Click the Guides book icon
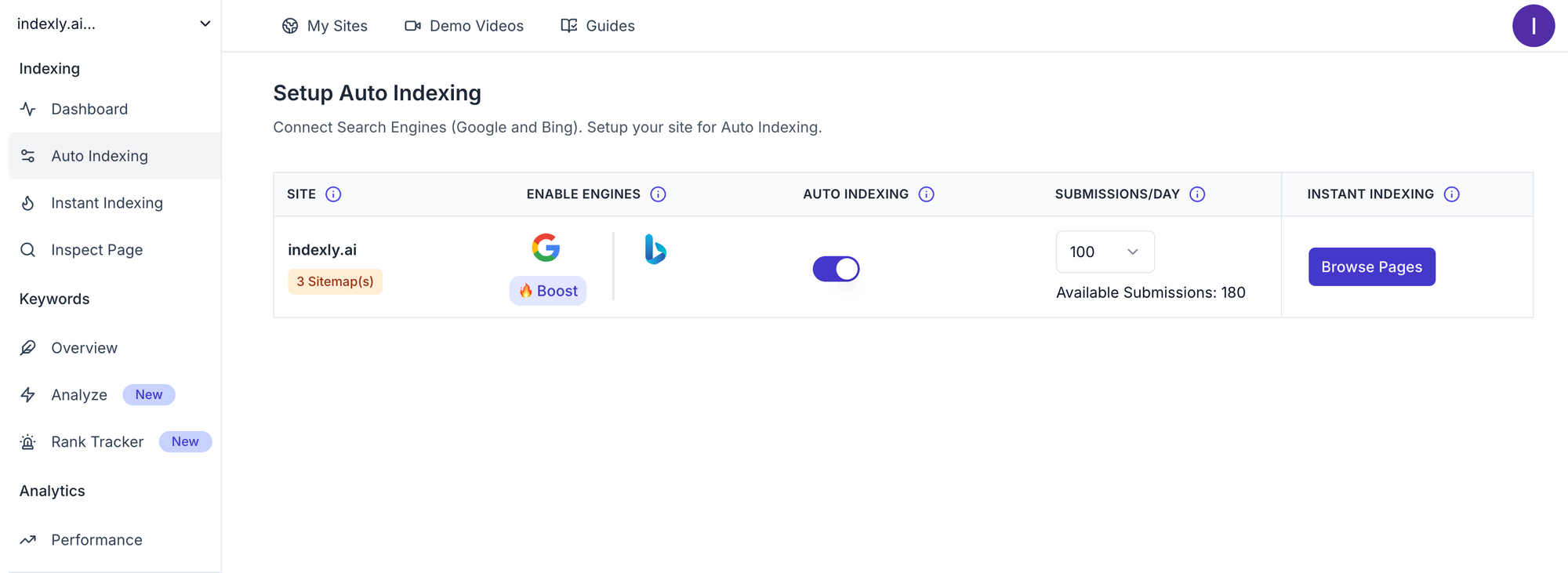Image resolution: width=1568 pixels, height=573 pixels. (569, 26)
